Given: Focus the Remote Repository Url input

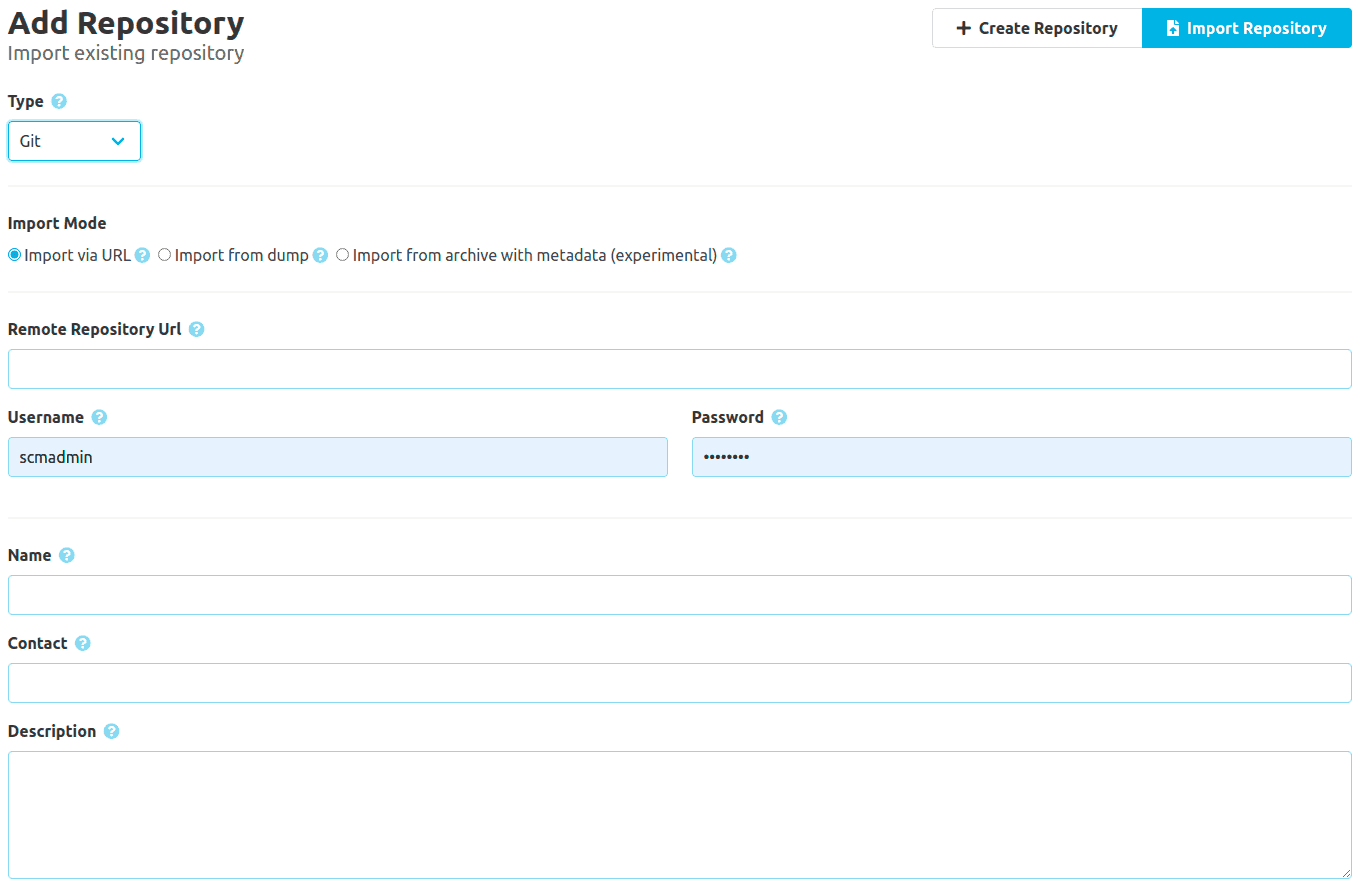Looking at the screenshot, I should pyautogui.click(x=680, y=369).
